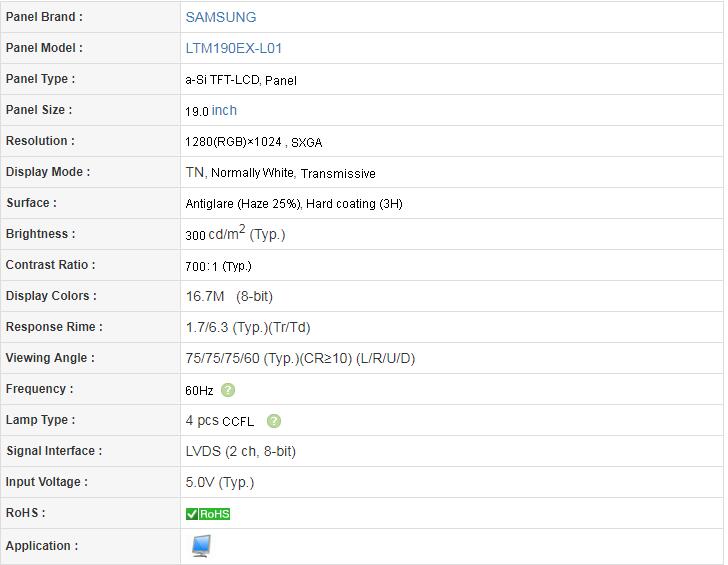Click the monitor application icon

(x=201, y=546)
